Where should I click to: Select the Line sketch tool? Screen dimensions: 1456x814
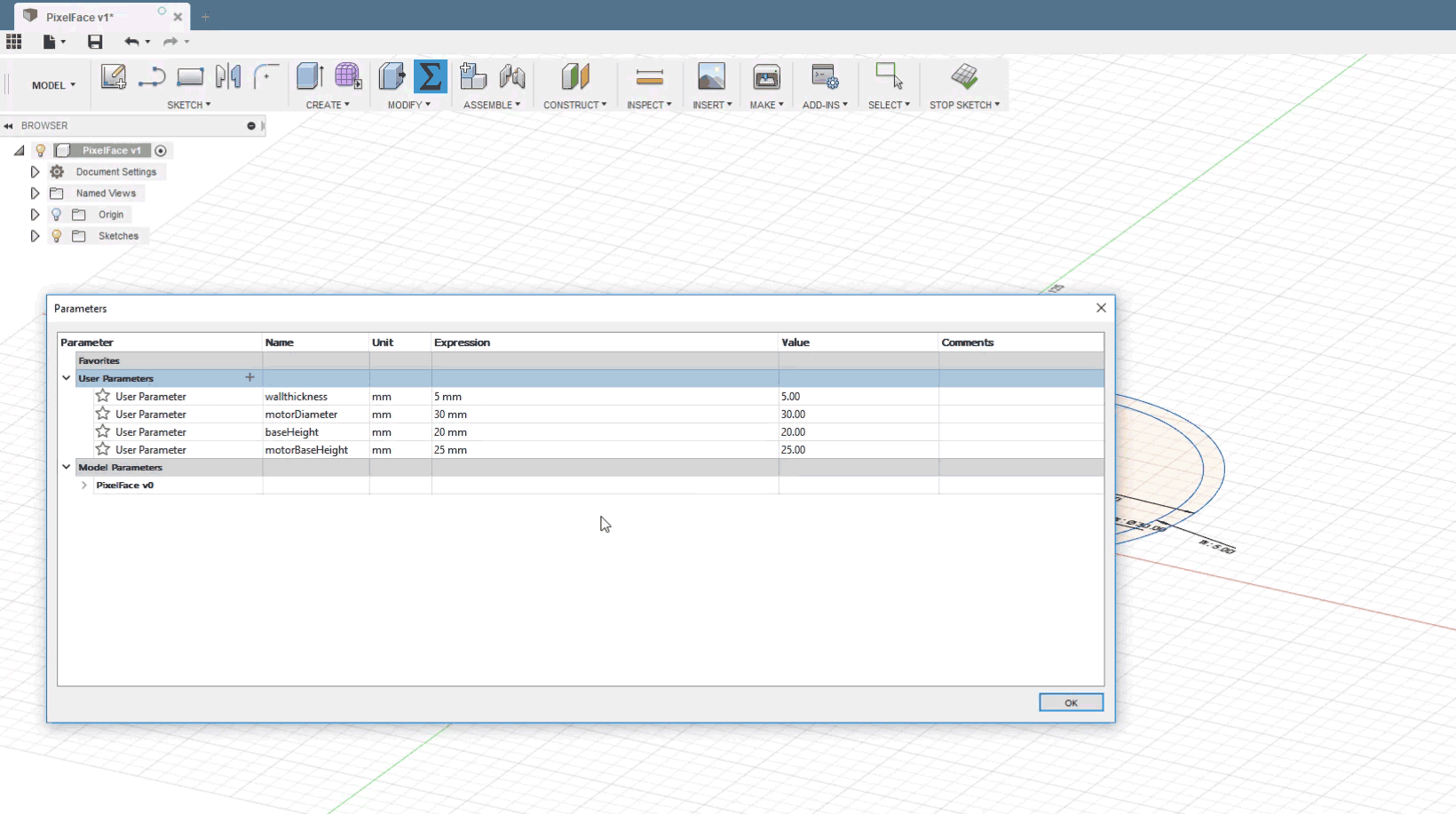click(x=152, y=77)
